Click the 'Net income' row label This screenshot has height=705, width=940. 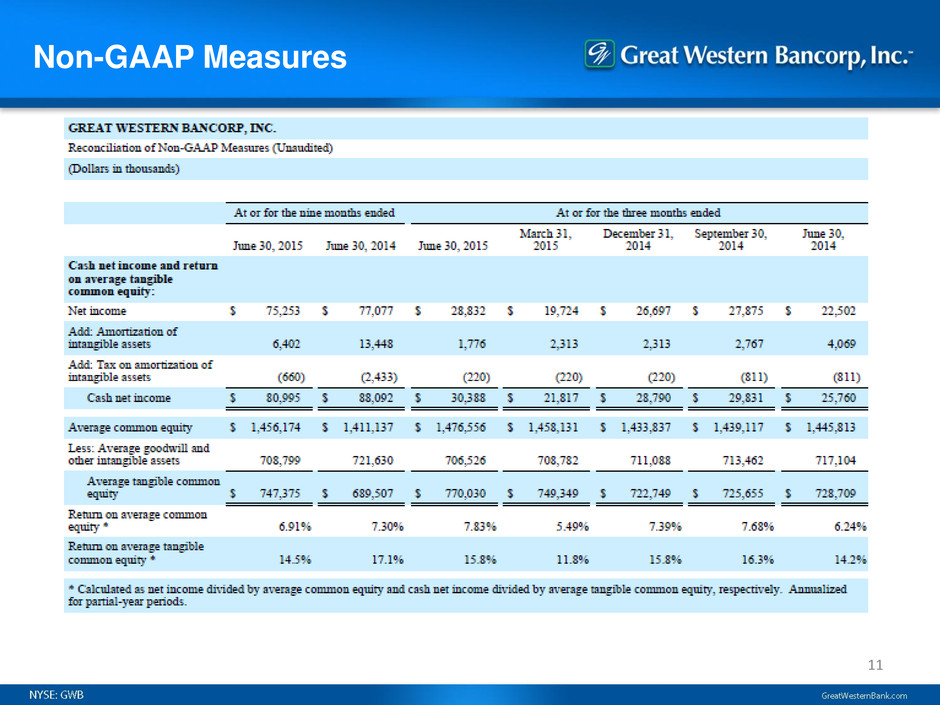[x=97, y=311]
